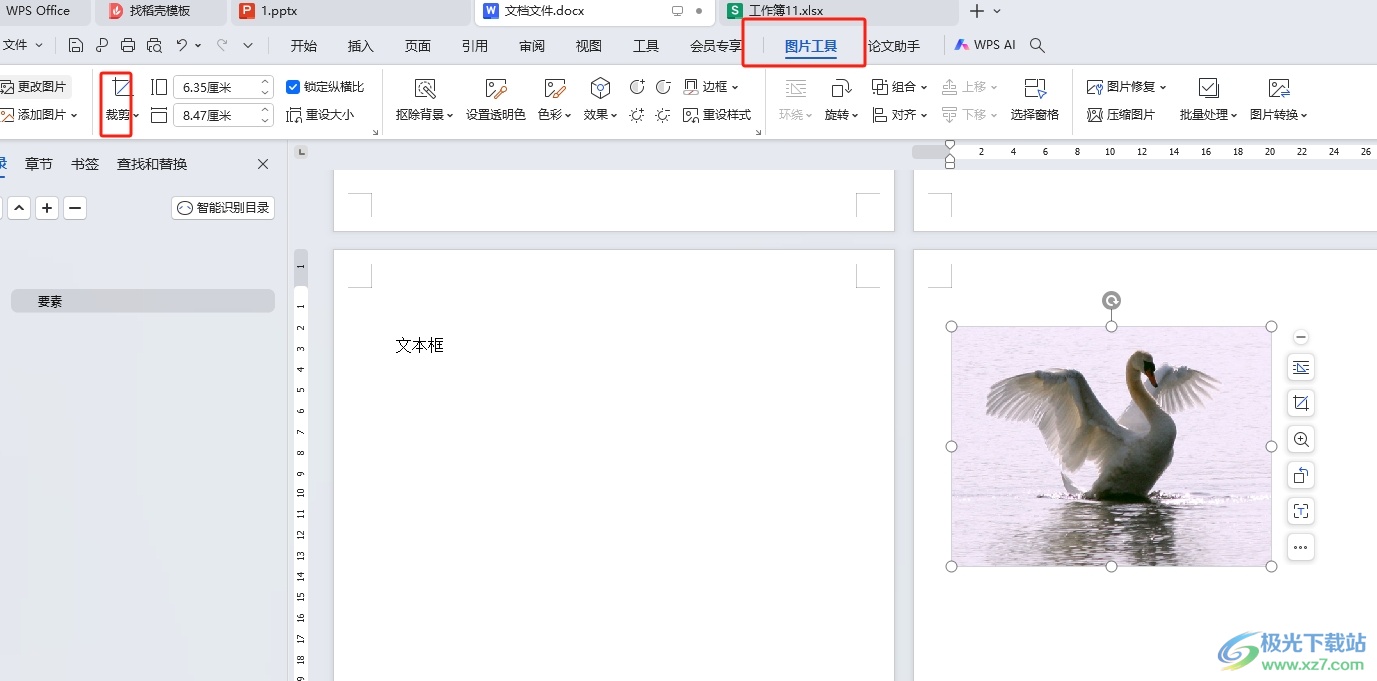Click the decrease contrast icon
Viewport: 1377px width, 681px height.
[663, 88]
